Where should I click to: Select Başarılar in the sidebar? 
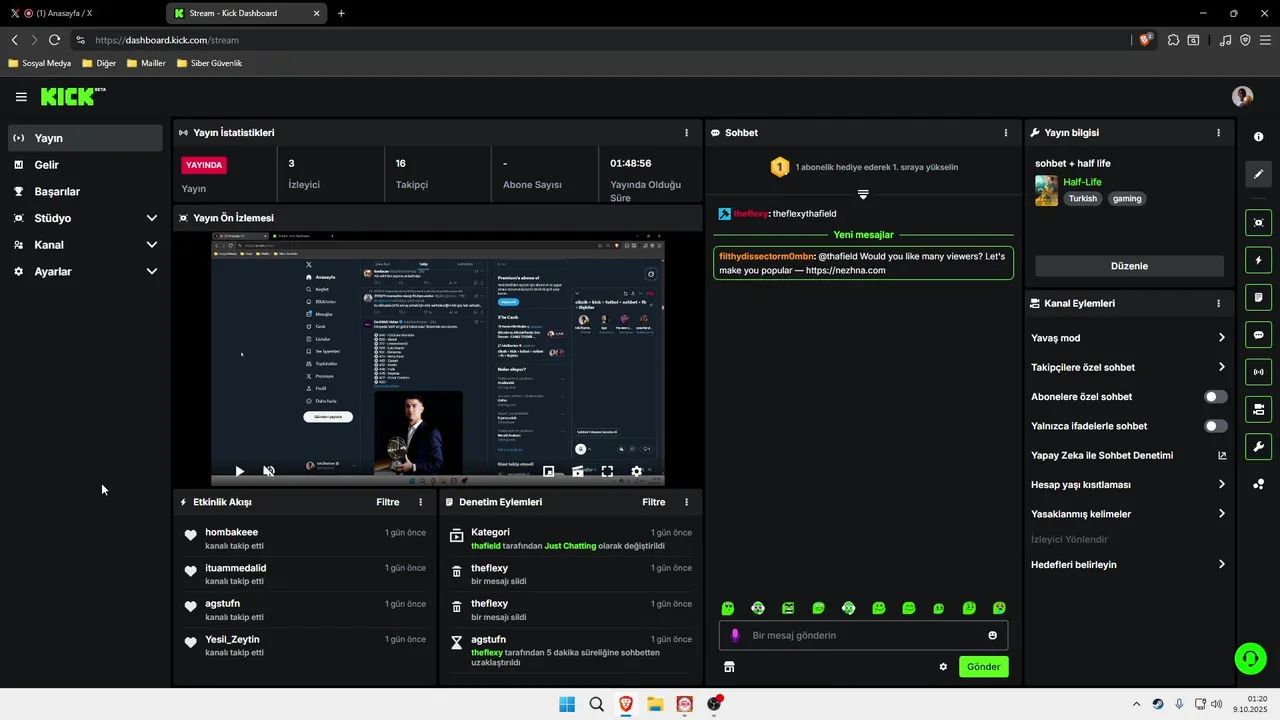point(84,191)
